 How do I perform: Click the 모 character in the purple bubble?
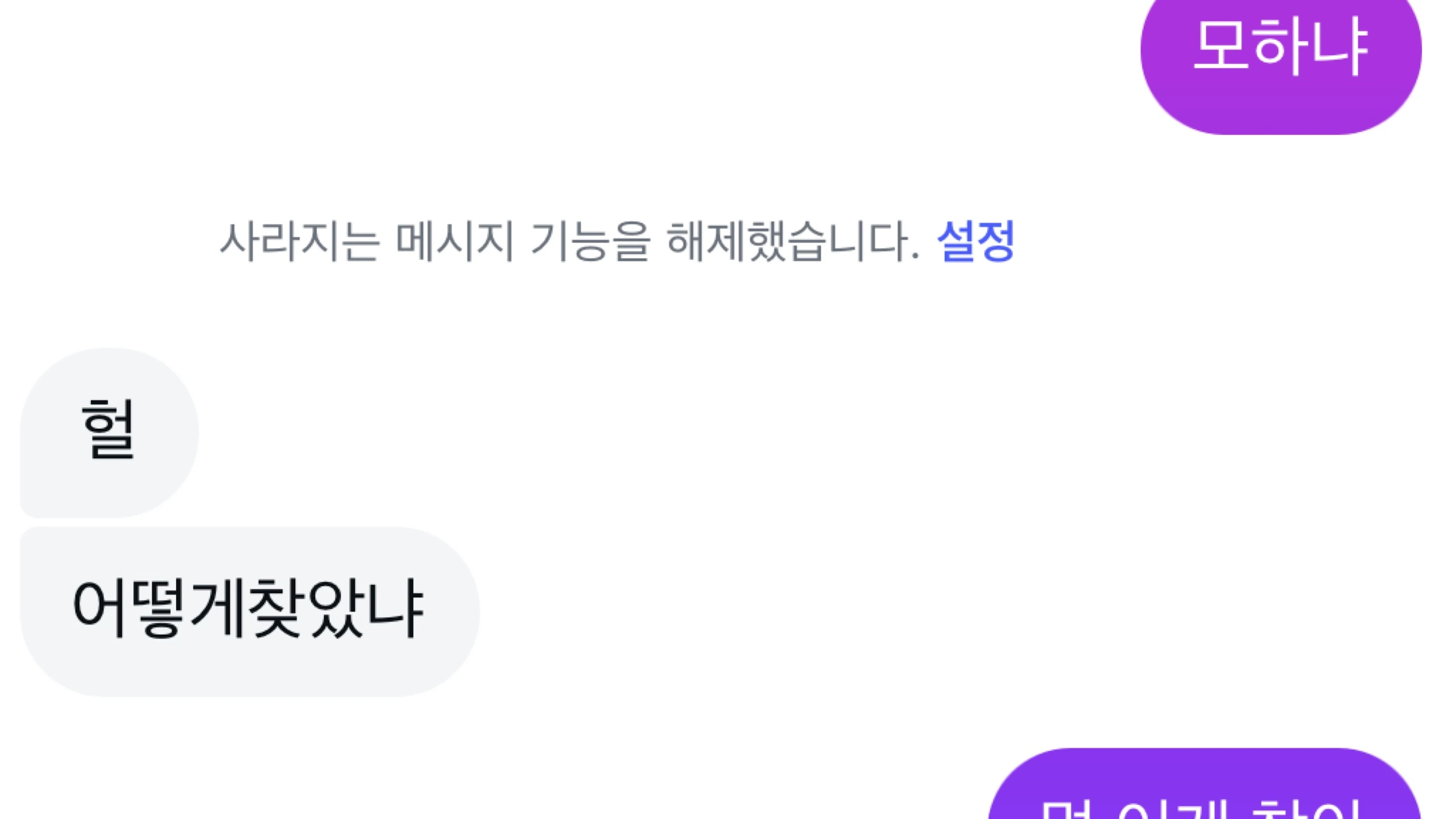point(1222,45)
